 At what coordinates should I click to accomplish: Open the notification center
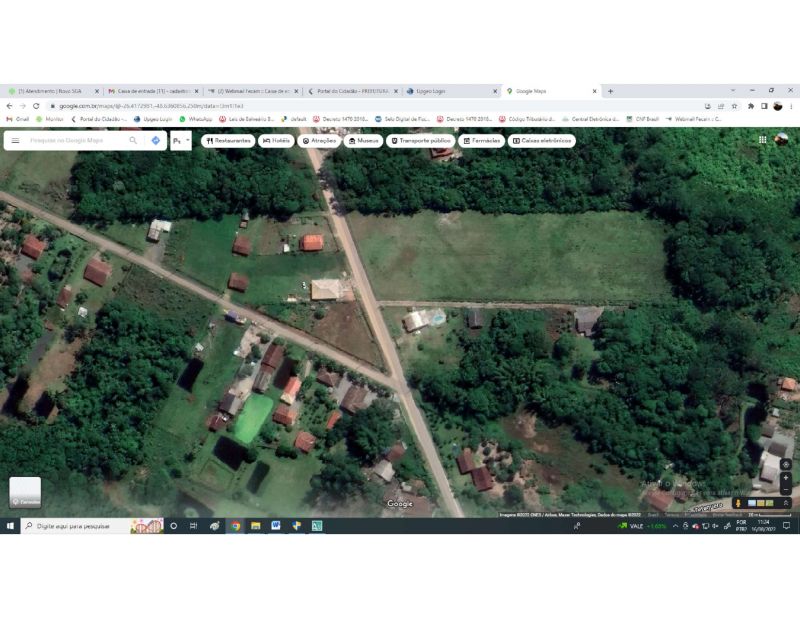coord(786,526)
